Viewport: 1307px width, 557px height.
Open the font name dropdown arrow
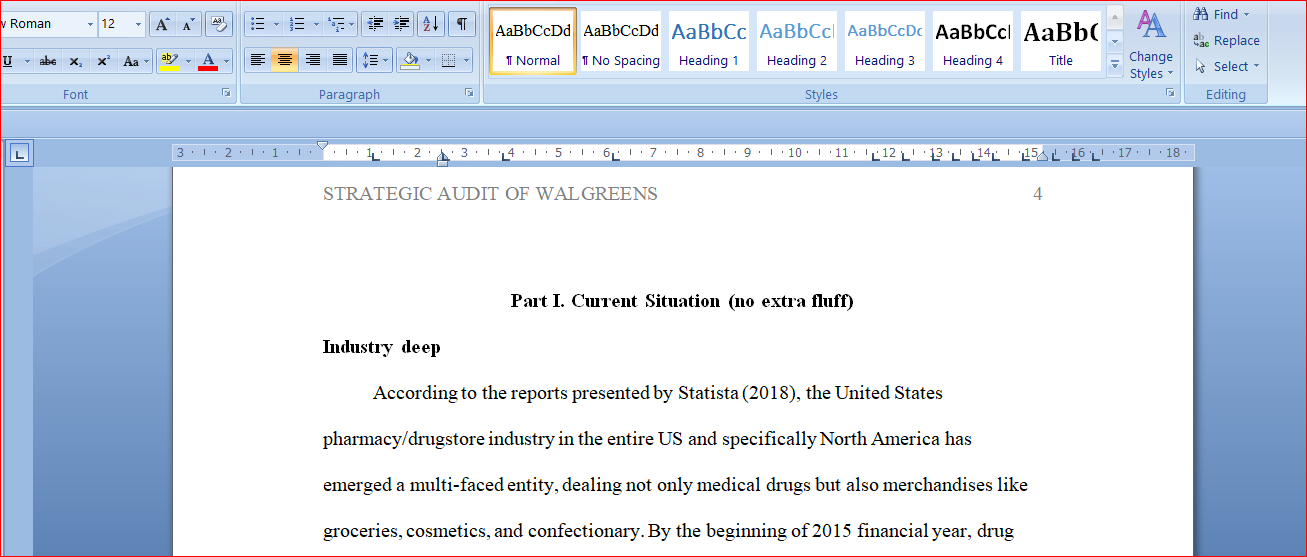click(90, 24)
